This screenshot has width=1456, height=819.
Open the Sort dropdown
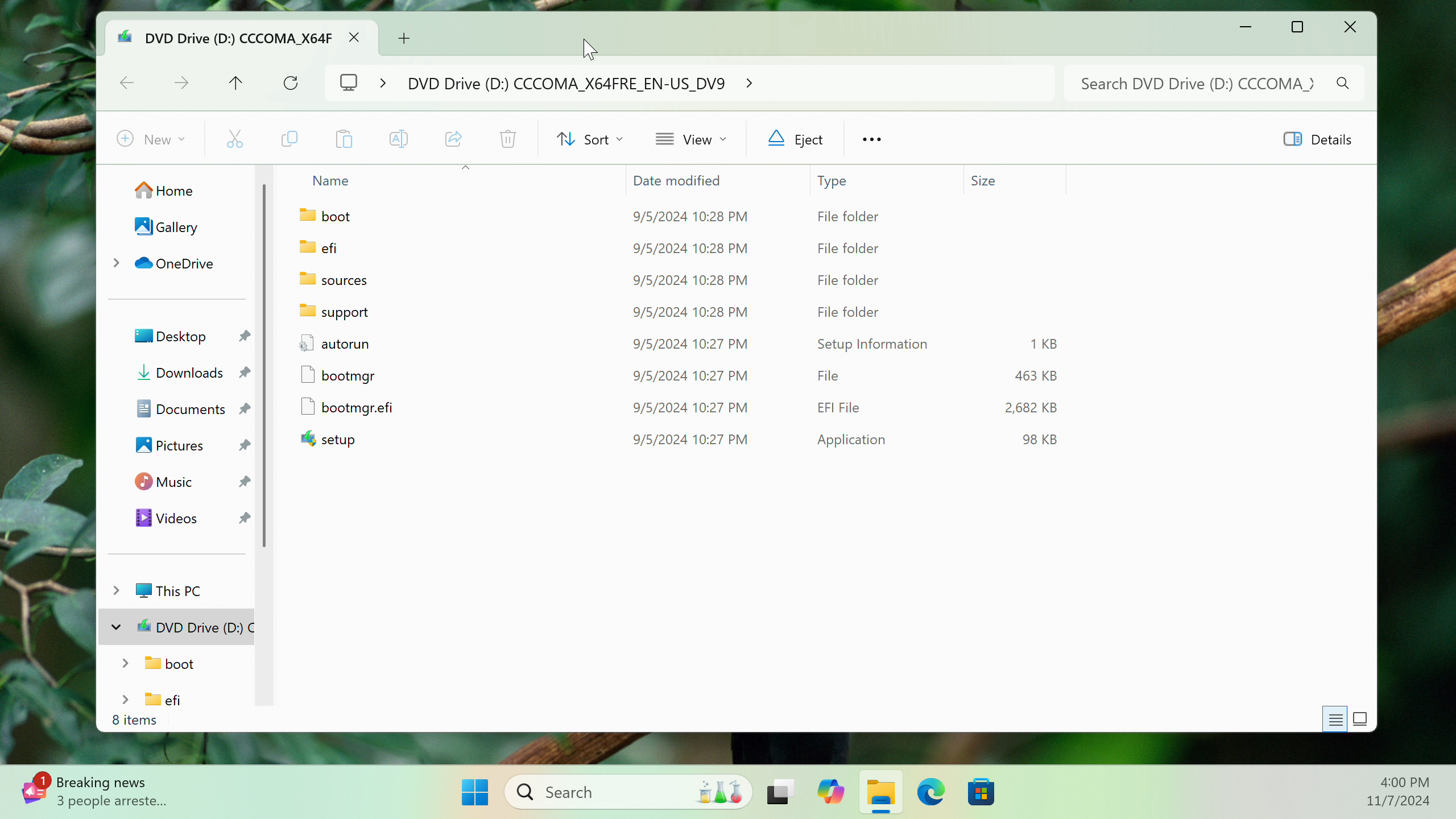590,139
